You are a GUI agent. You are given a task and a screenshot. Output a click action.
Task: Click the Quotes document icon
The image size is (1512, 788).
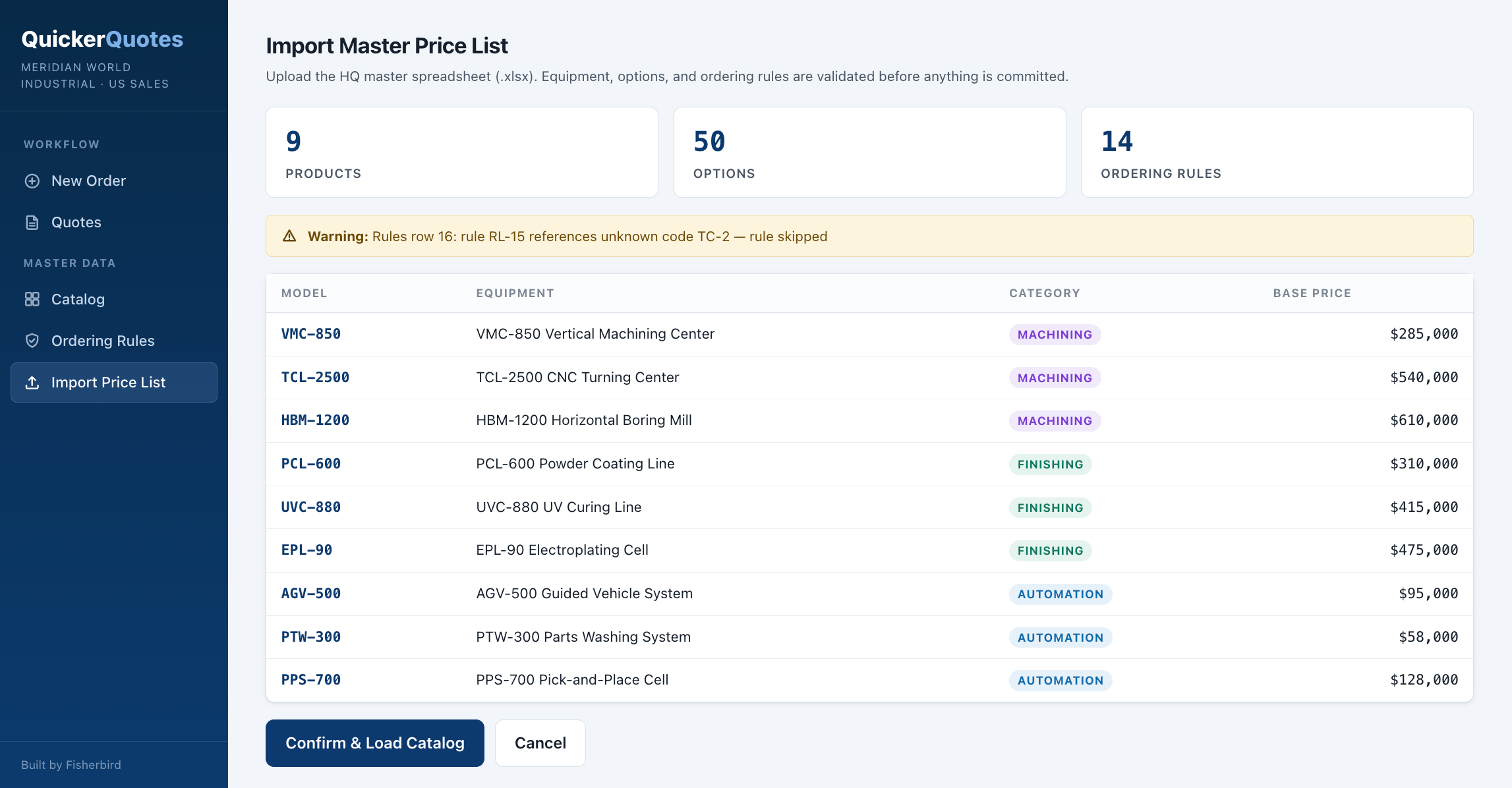pyautogui.click(x=32, y=223)
